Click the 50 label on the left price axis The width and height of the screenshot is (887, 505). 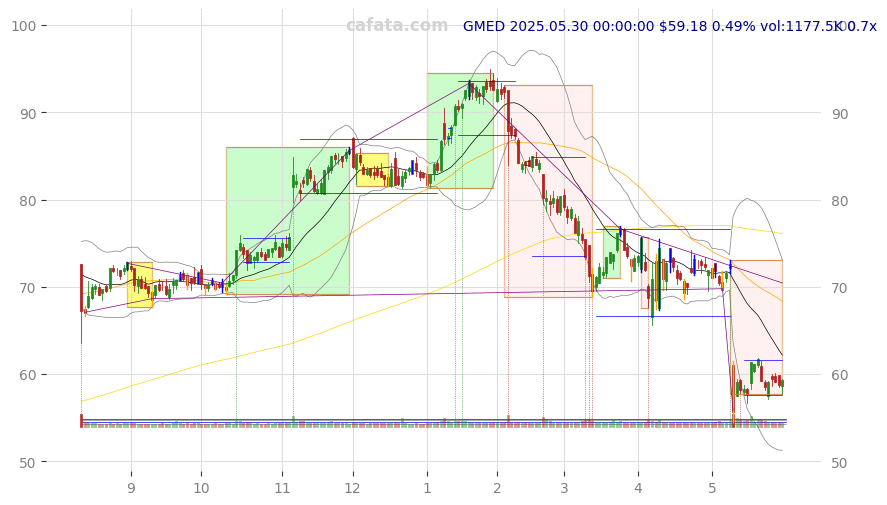point(27,463)
